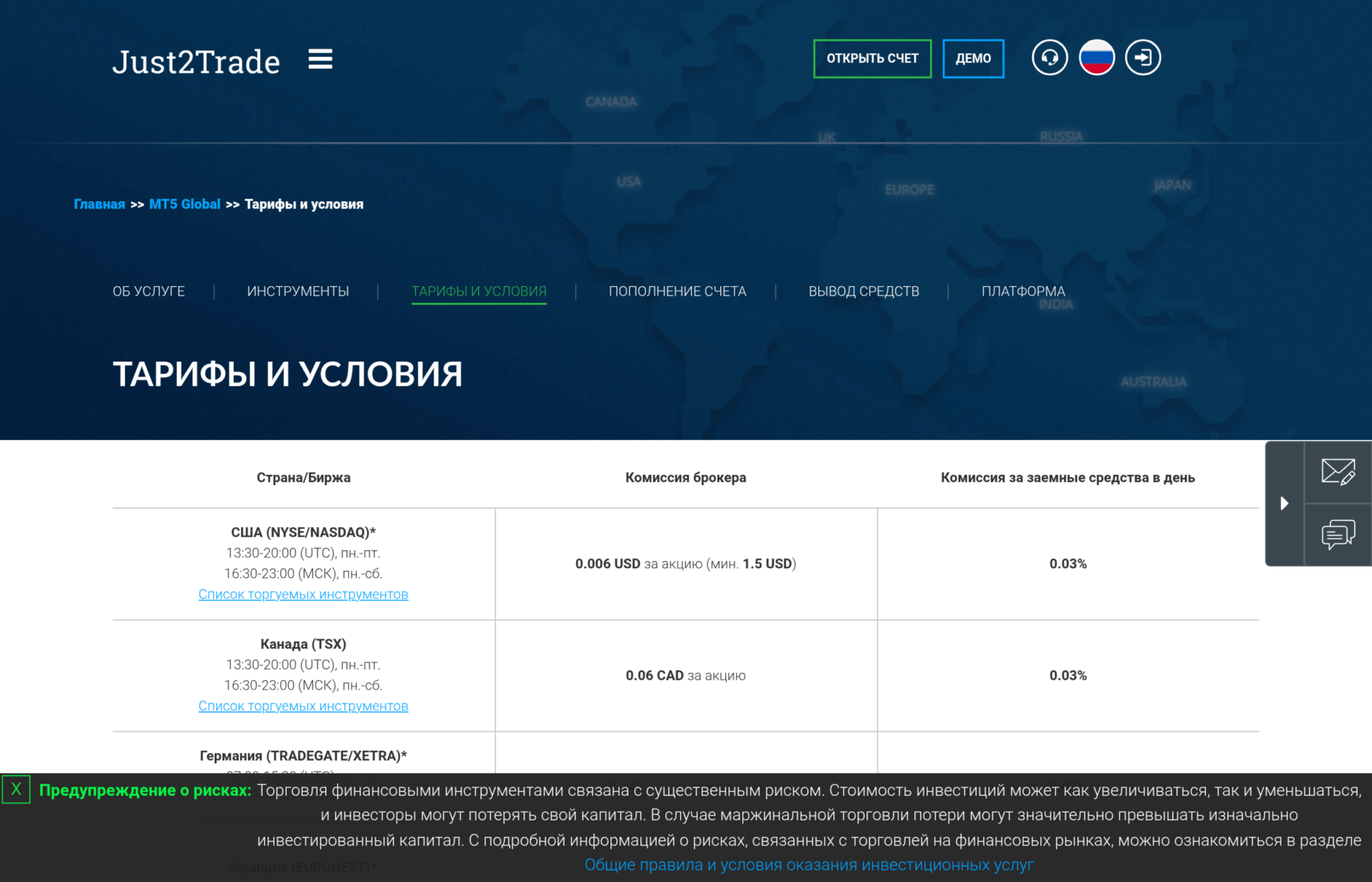Open the general investment services rules link

809,865
